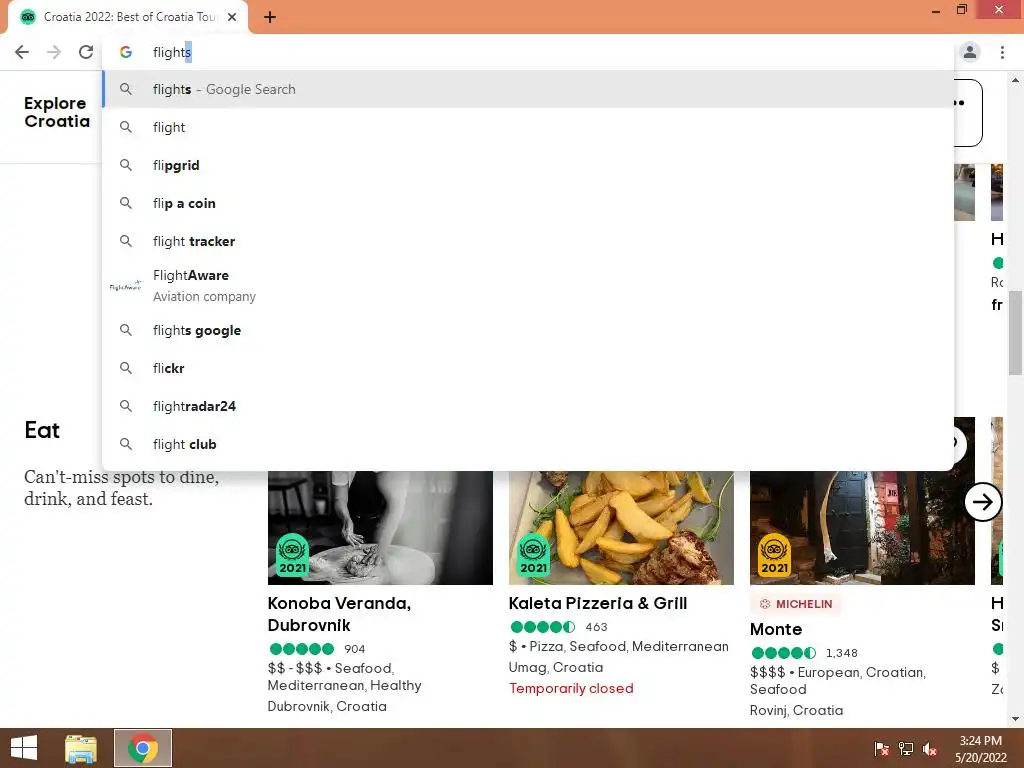Select the 'flights google' suggestion
The image size is (1024, 768).
click(x=528, y=330)
